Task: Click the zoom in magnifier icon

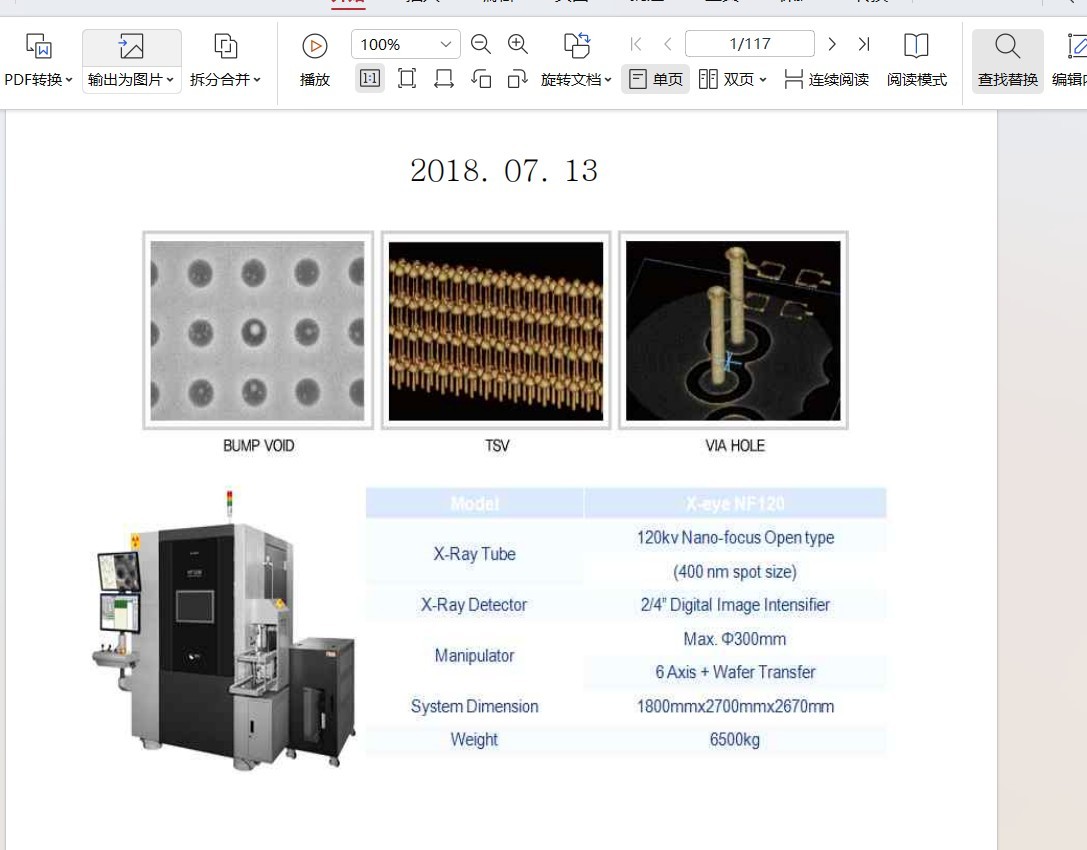Action: click(518, 44)
